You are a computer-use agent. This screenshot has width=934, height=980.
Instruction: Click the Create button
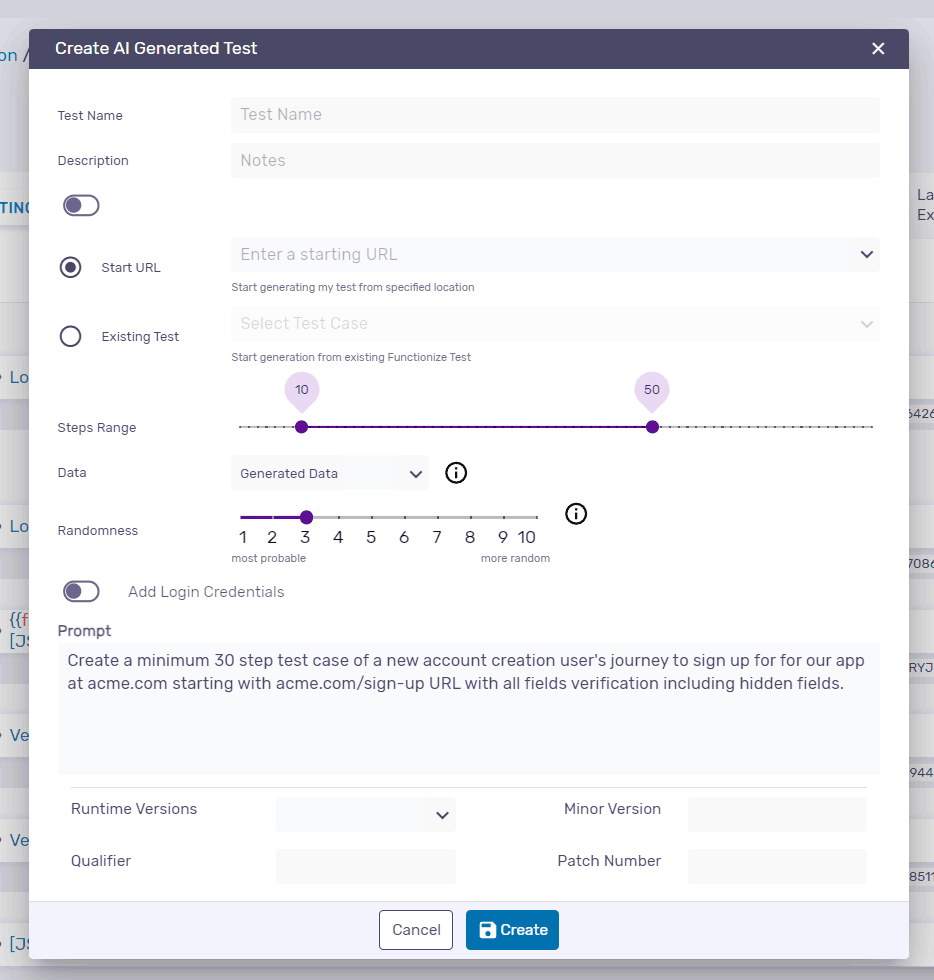pos(512,929)
